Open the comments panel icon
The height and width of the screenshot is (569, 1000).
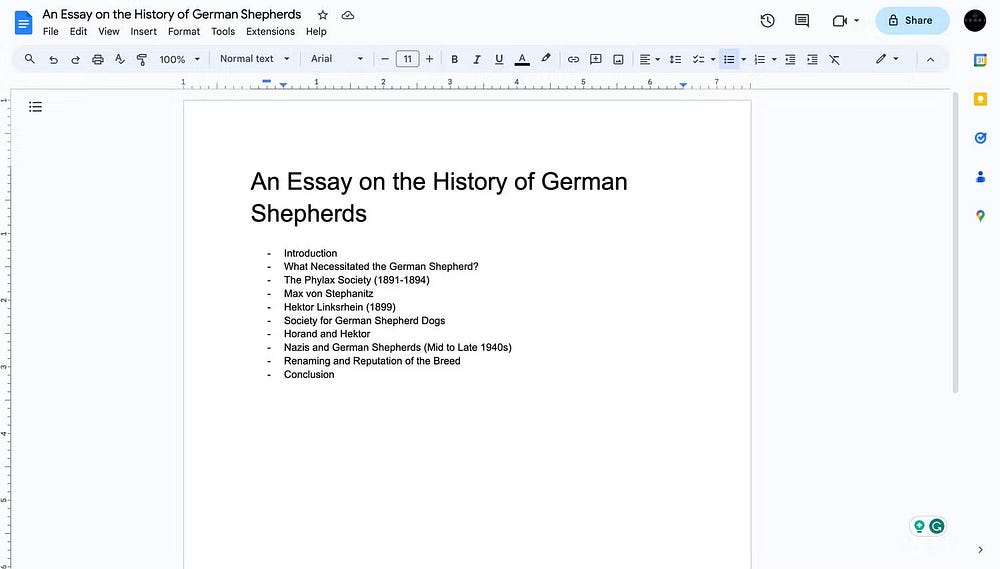(x=801, y=20)
